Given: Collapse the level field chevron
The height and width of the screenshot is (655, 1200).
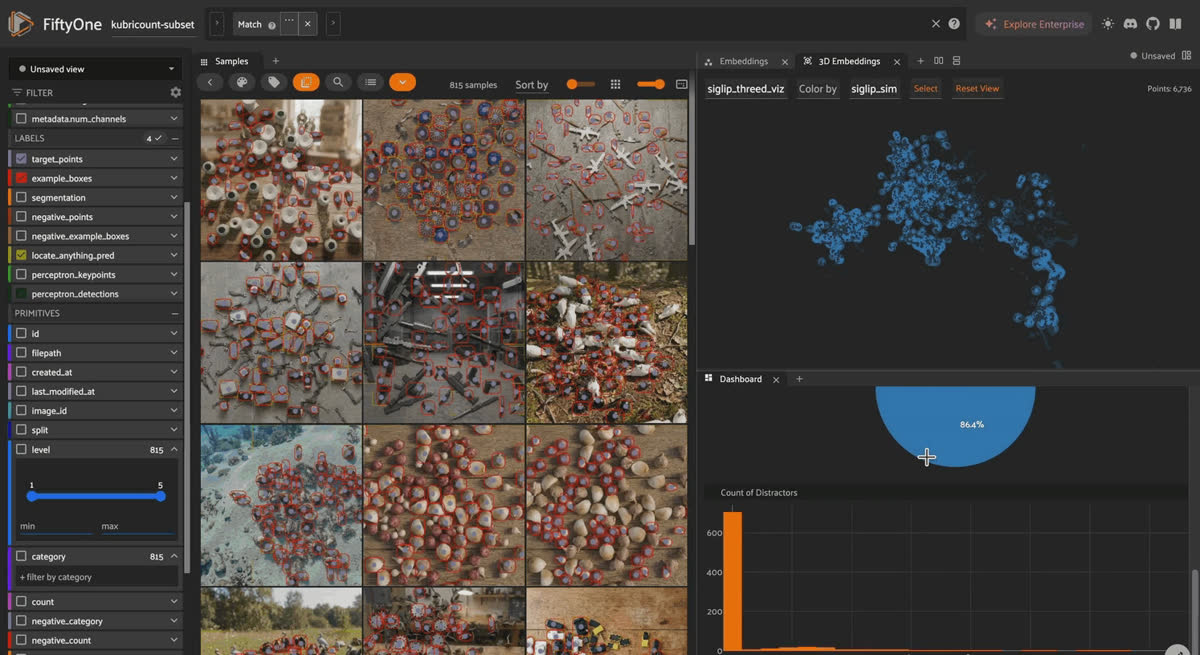Looking at the screenshot, I should pos(174,450).
